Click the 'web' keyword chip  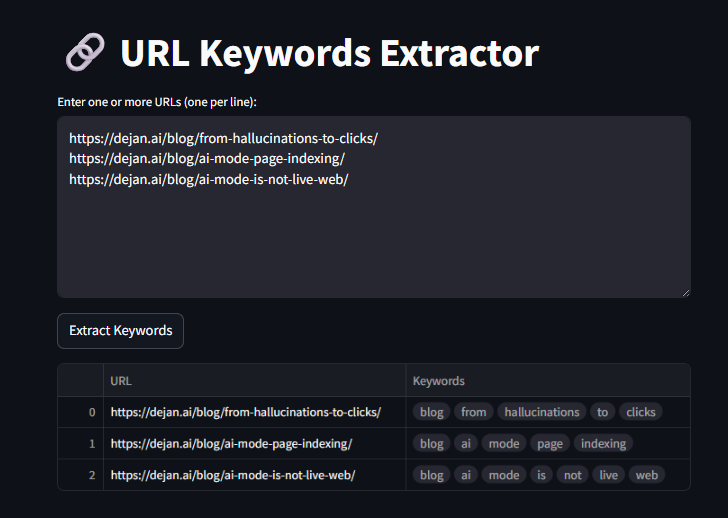click(647, 475)
